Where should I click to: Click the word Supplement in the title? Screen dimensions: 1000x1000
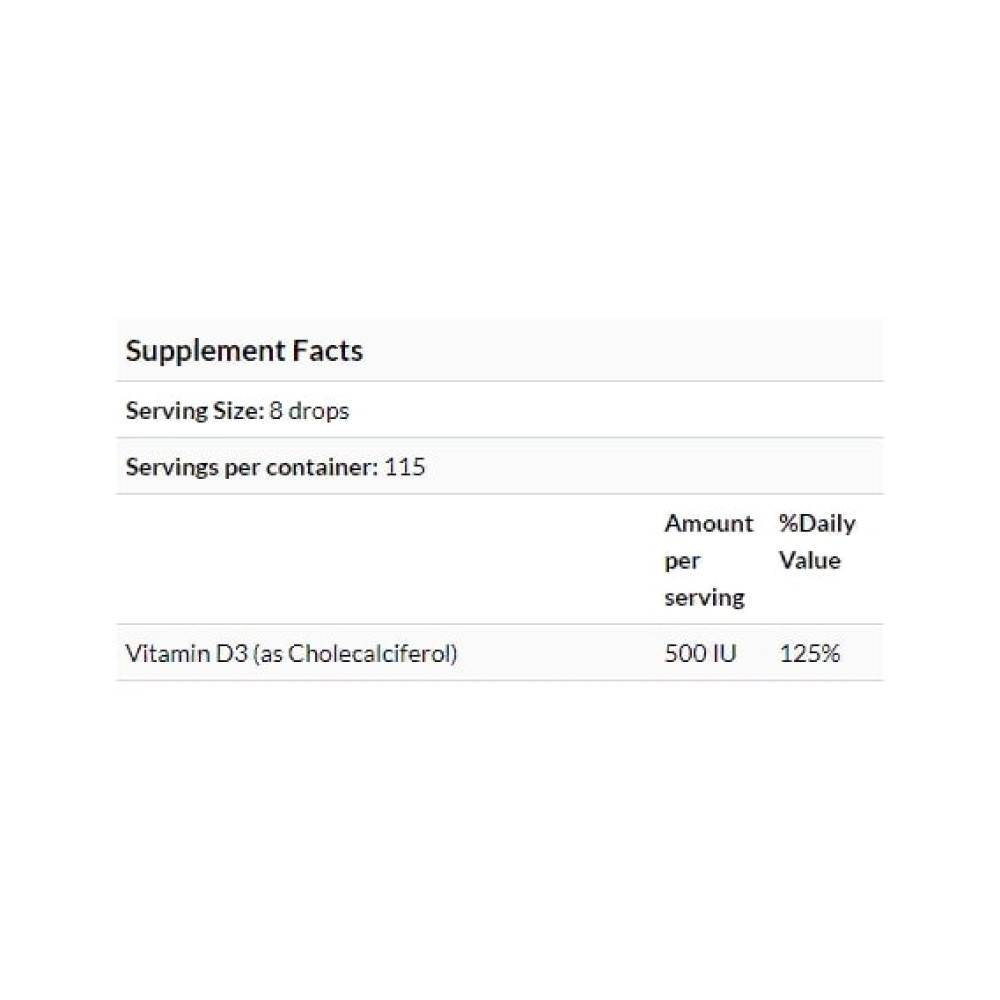(x=205, y=352)
